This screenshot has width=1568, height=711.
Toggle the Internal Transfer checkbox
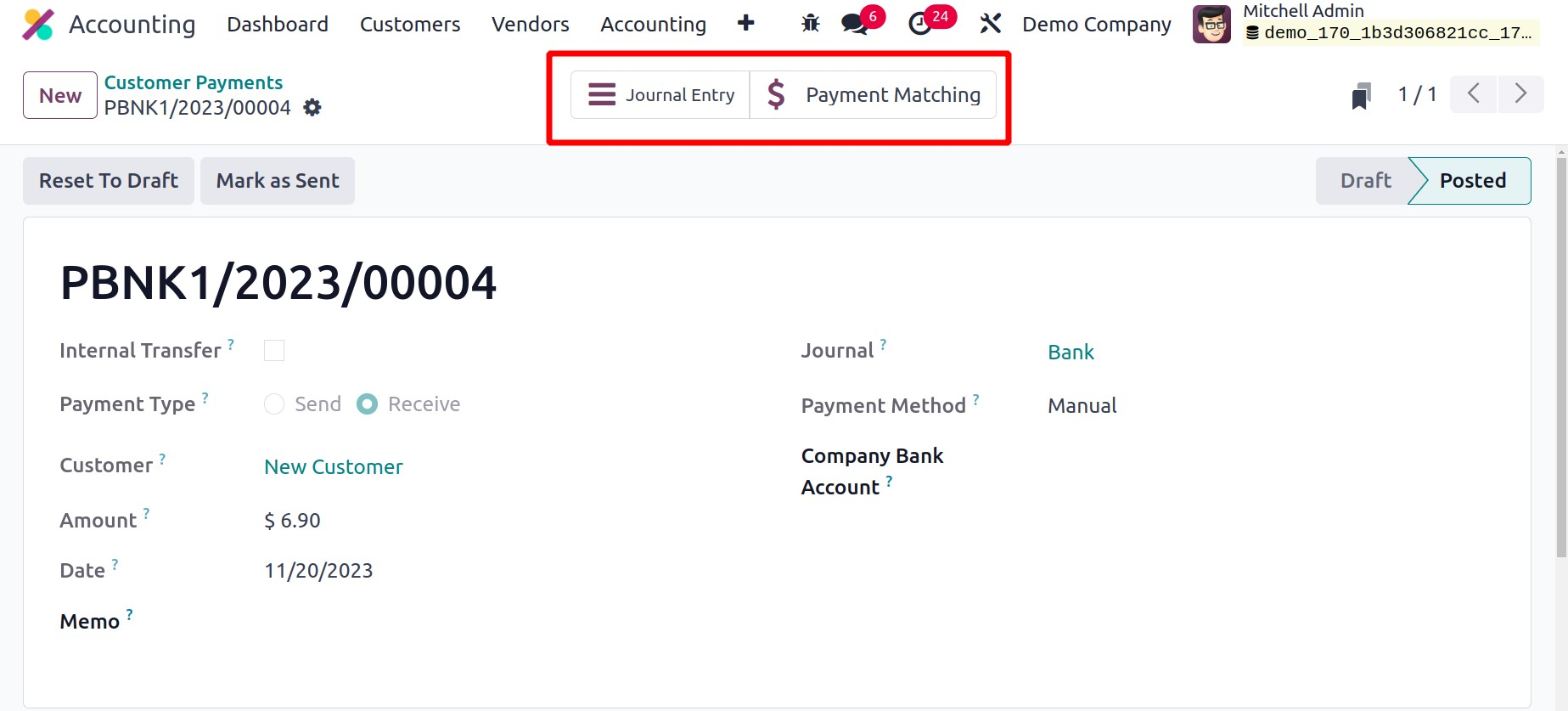(274, 351)
